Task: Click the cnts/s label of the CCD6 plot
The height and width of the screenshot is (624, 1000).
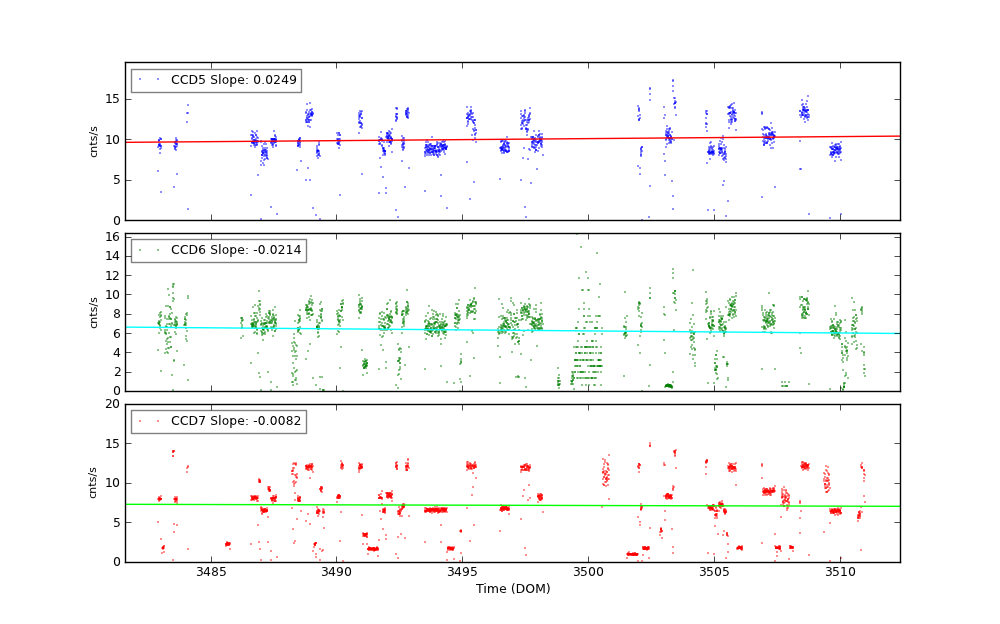Action: pyautogui.click(x=94, y=312)
